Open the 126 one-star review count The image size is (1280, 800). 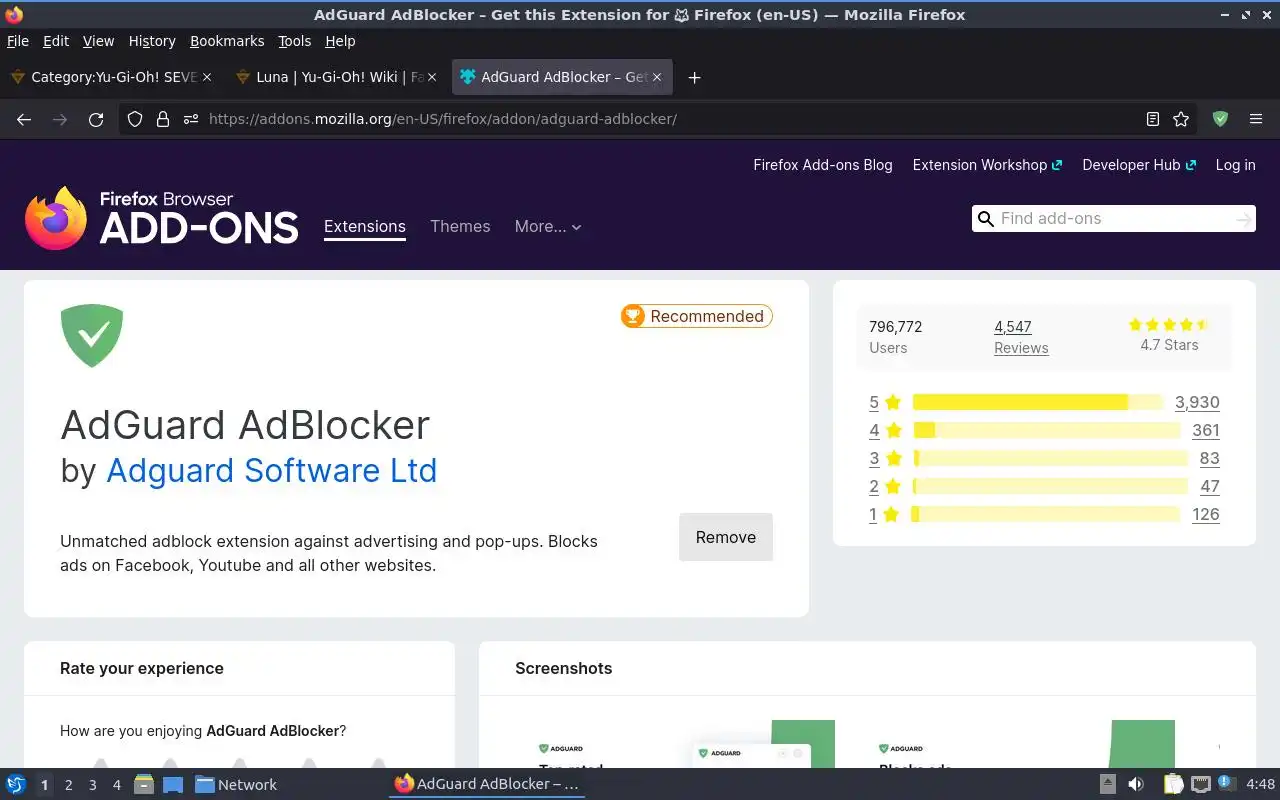[1206, 514]
